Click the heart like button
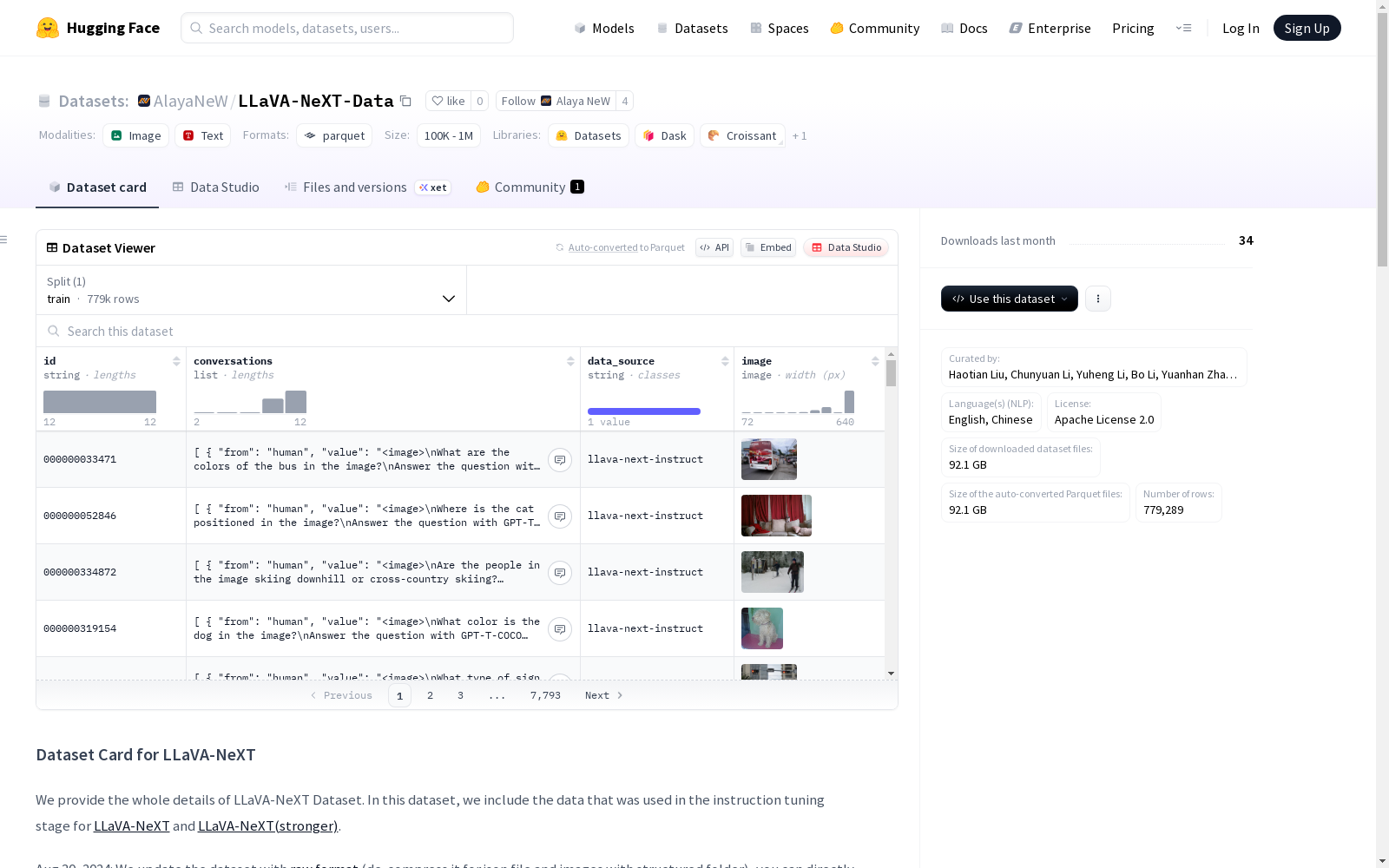 point(448,101)
